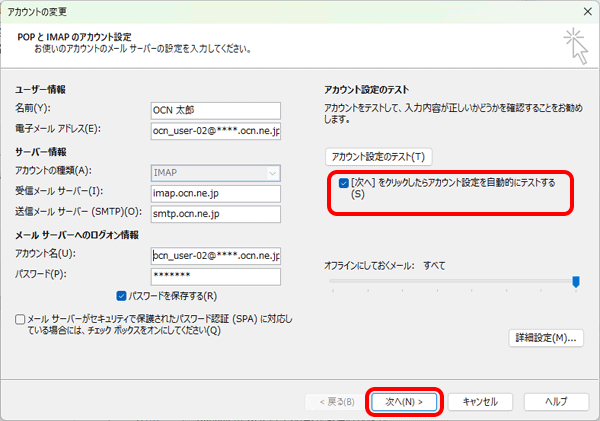This screenshot has width=600, height=421.
Task: Click the 送信メール サーバー (SMTP) field
Action: pyautogui.click(x=215, y=213)
